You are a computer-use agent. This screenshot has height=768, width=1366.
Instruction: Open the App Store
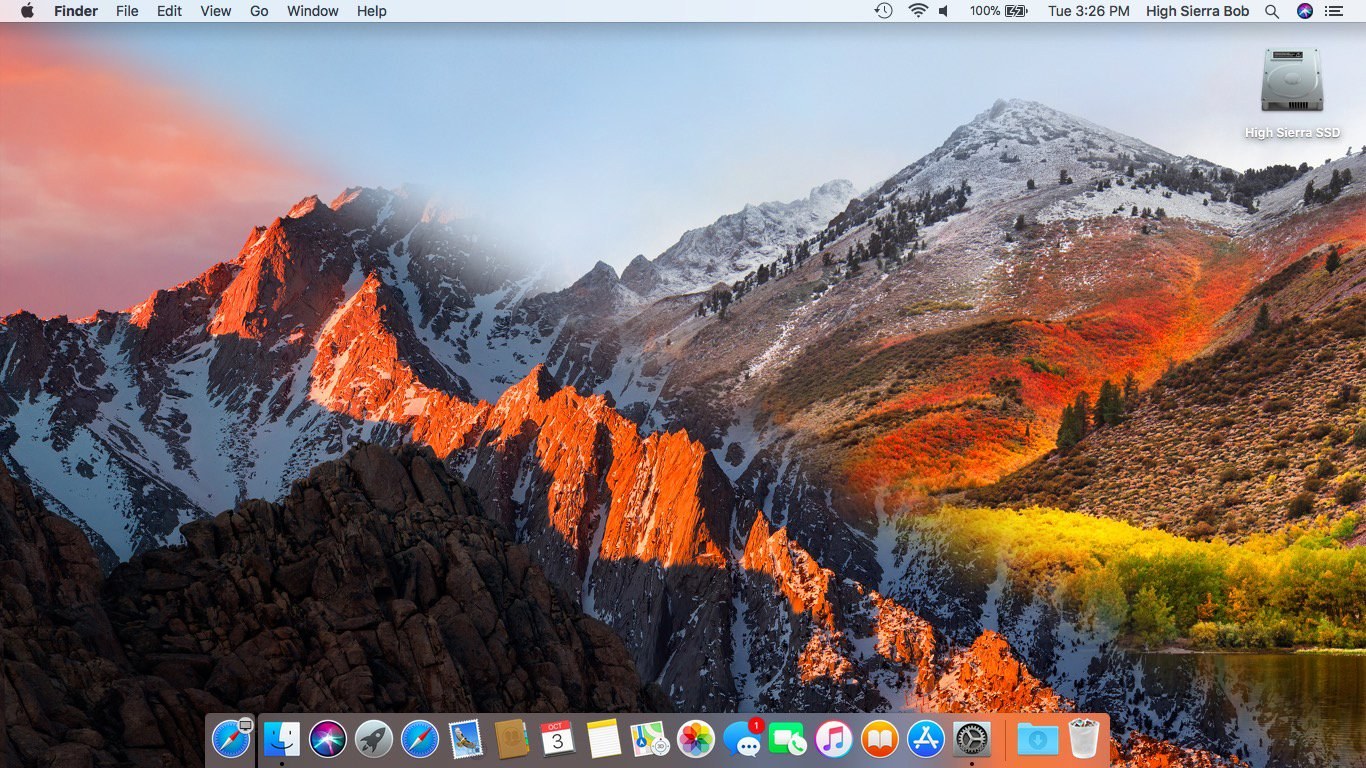[926, 740]
